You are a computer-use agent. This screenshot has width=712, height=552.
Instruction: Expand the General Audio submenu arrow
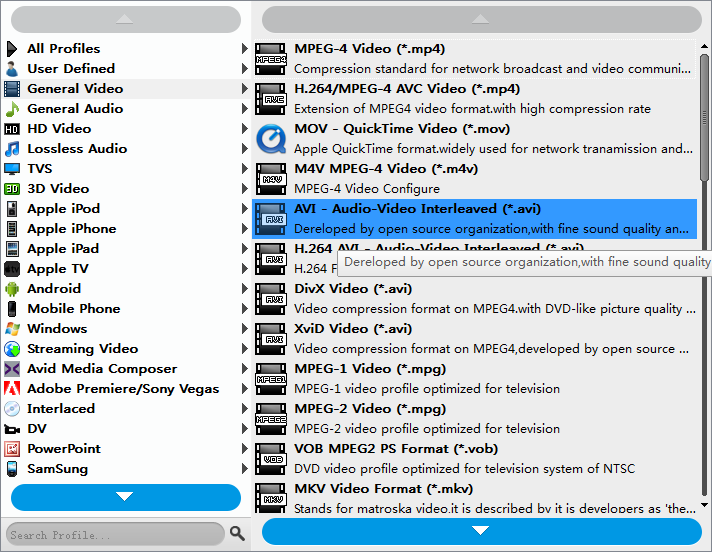(x=244, y=109)
